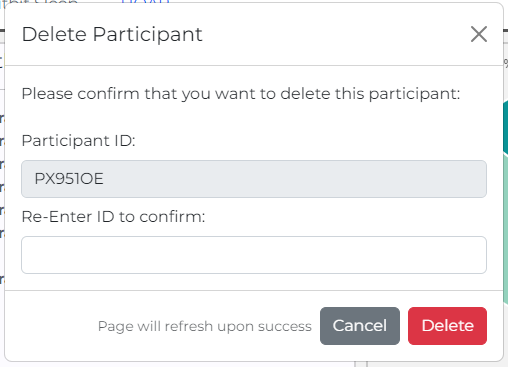Click the vertical divider line below the dialog
Screen dimensions: 508x367
click(367, 364)
